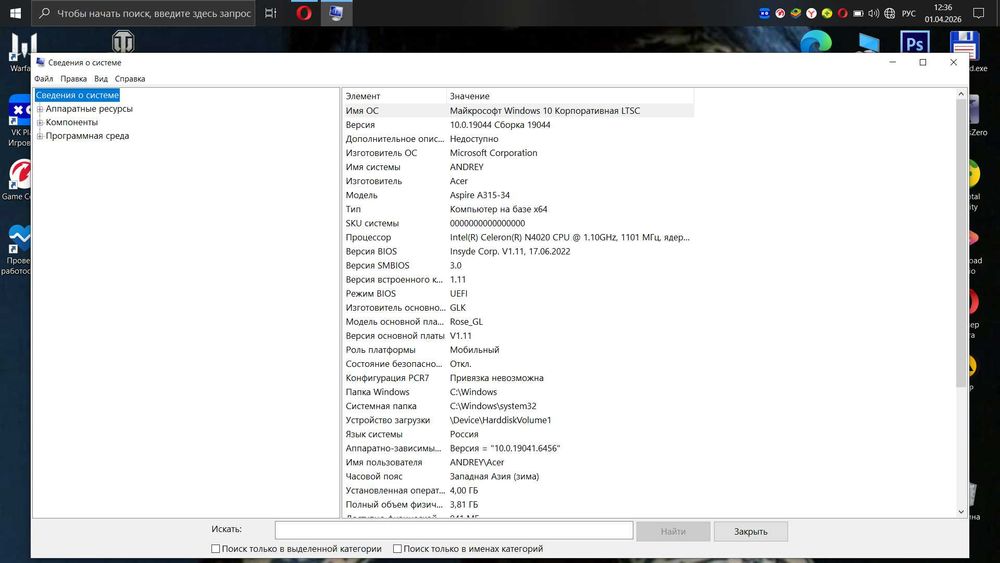Enable search only in category names
Viewport: 1000px width, 563px height.
pyautogui.click(x=397, y=548)
